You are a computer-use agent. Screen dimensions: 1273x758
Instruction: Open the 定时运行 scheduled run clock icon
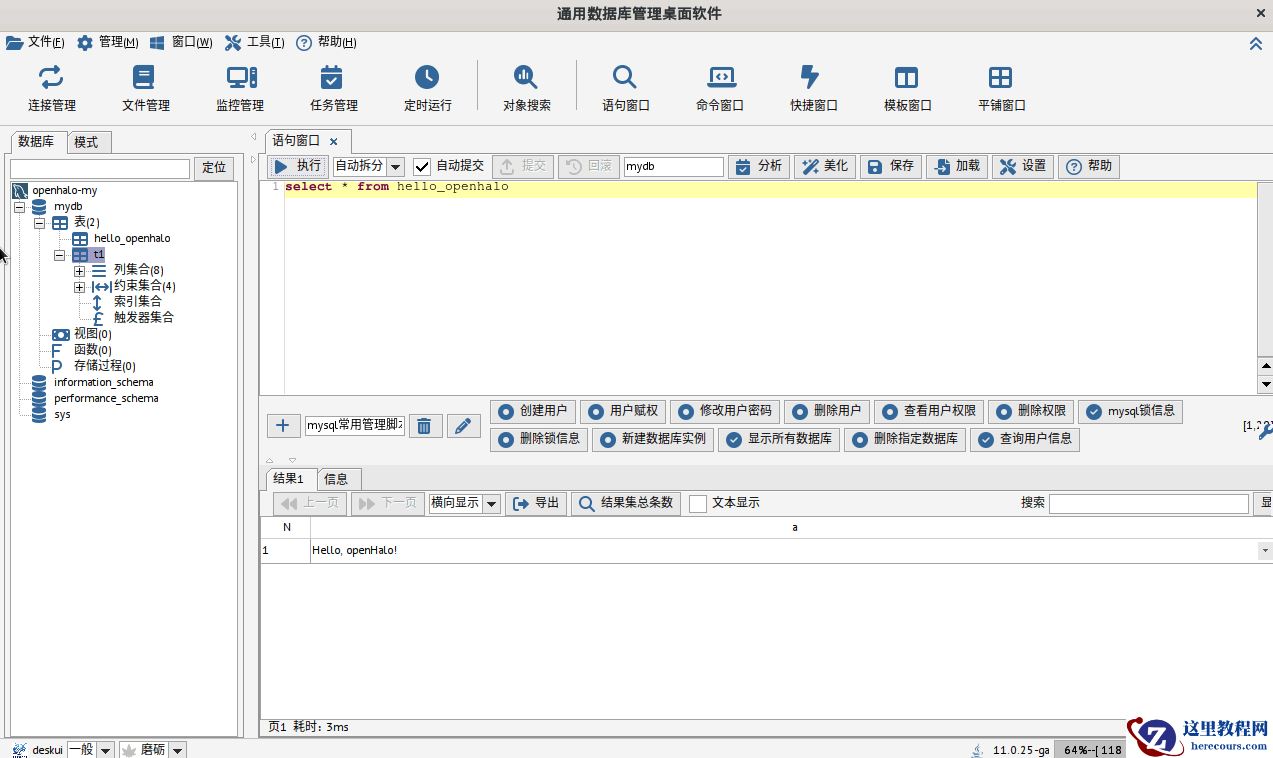[x=427, y=78]
